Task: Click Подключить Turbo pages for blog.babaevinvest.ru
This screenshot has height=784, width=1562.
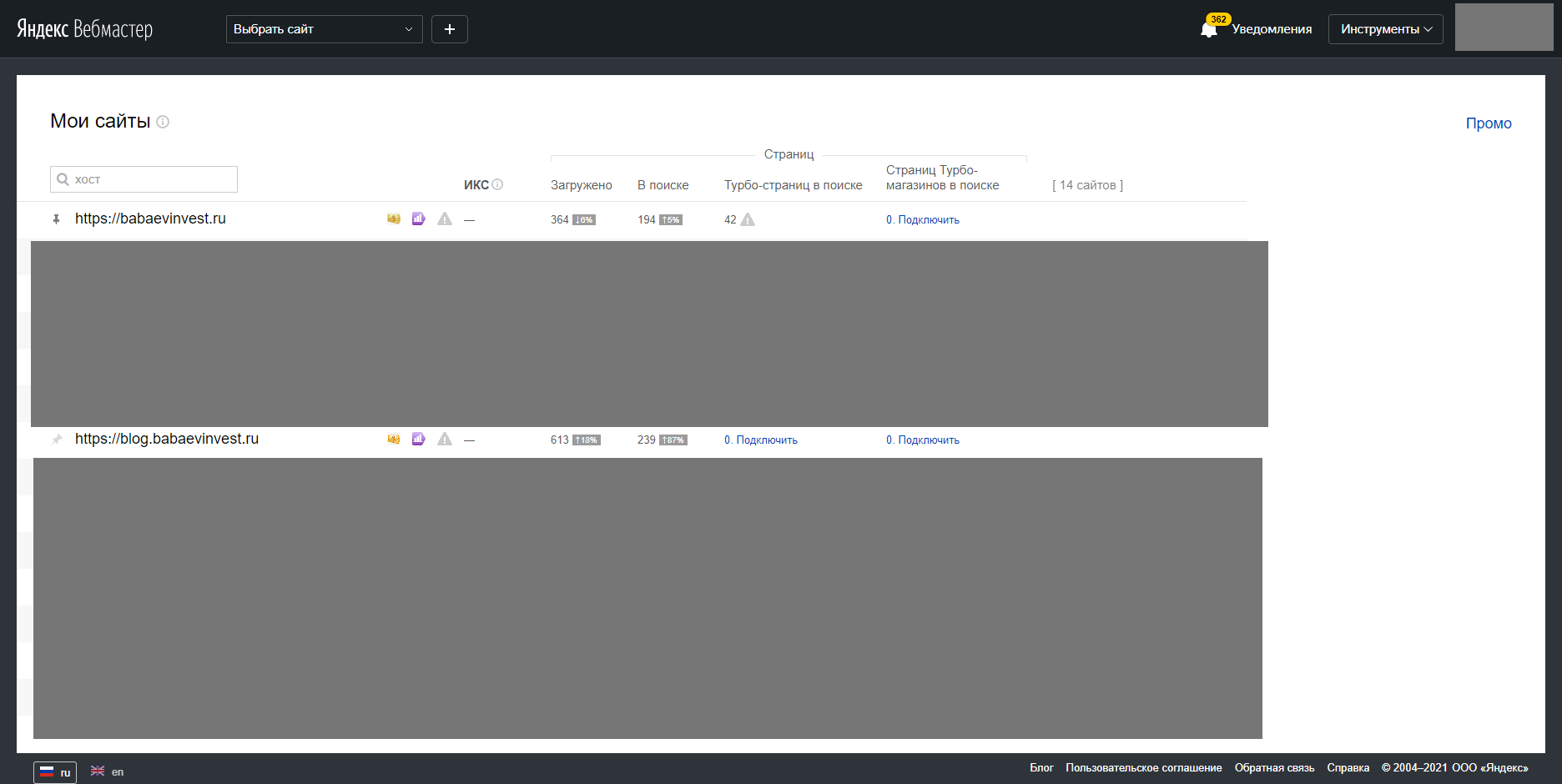Action: (x=767, y=440)
